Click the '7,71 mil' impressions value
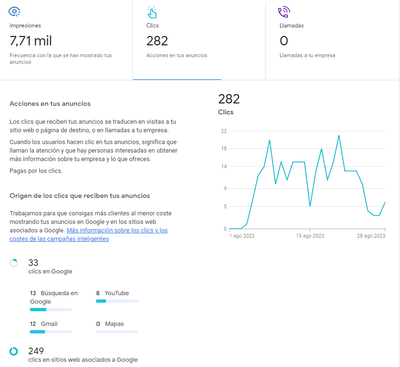Viewport: 400px width, 367px height. click(x=31, y=41)
